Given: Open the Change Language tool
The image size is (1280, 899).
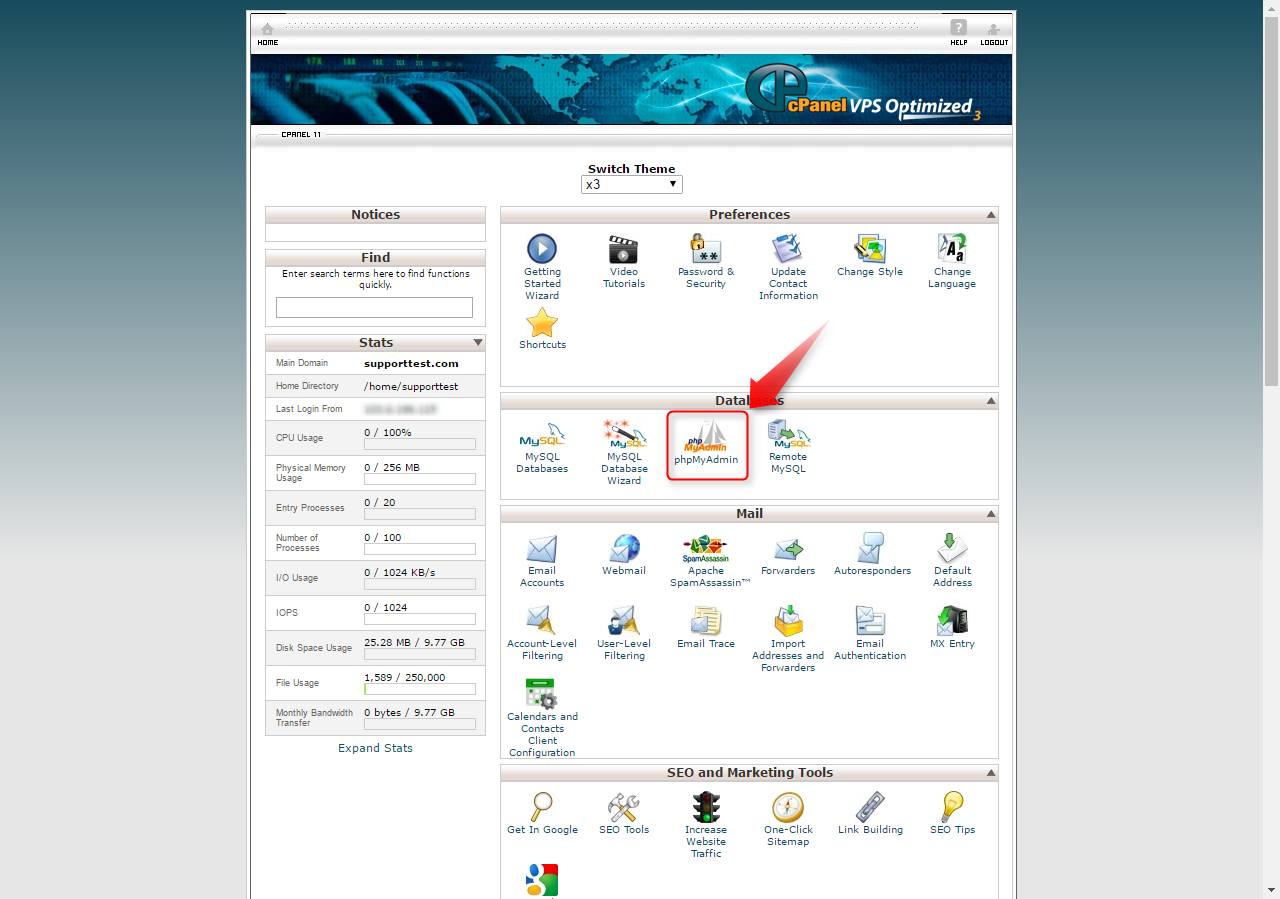Looking at the screenshot, I should 951,258.
